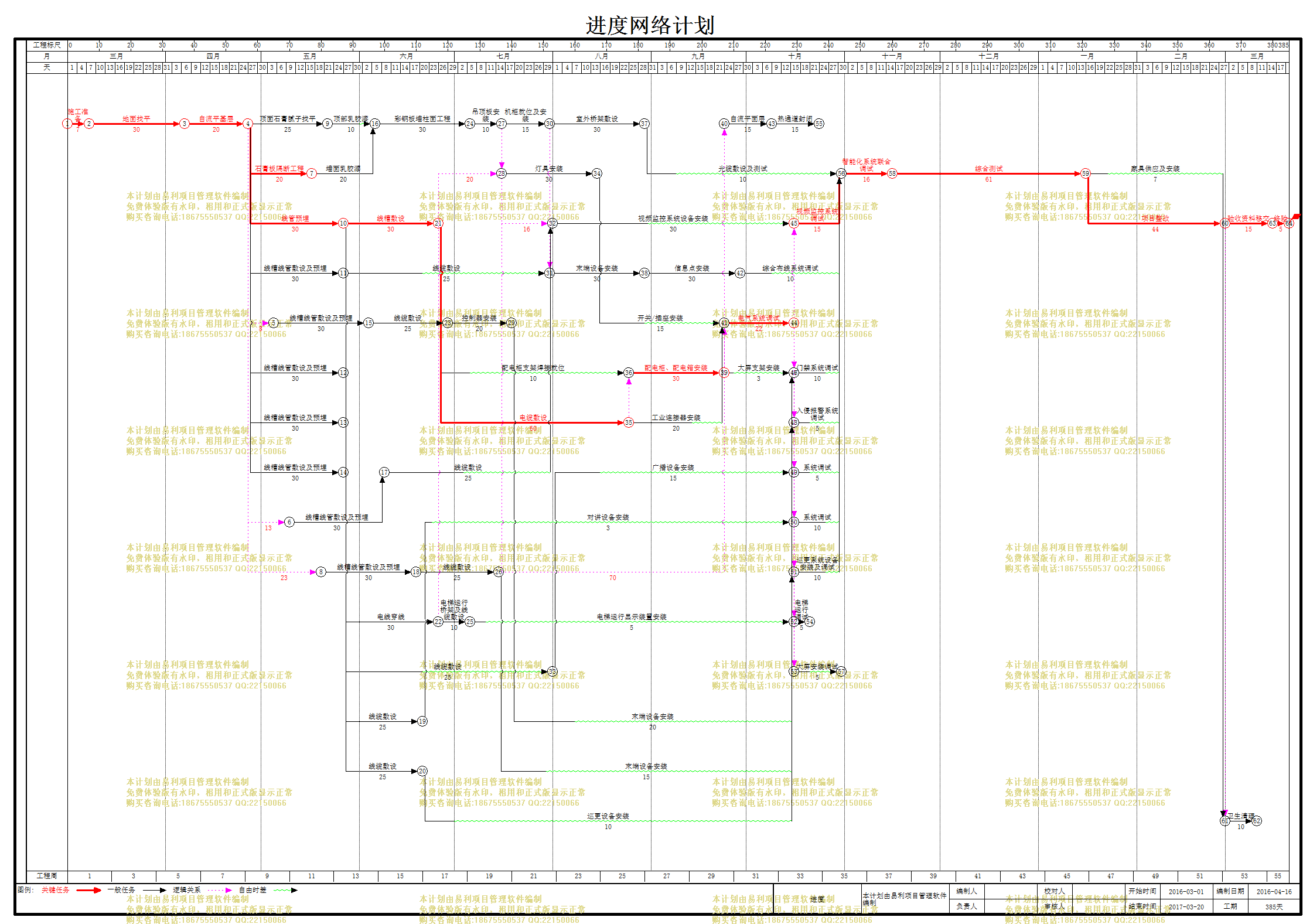
Task: Select the 综合测试 critical task label
Action: [989, 169]
